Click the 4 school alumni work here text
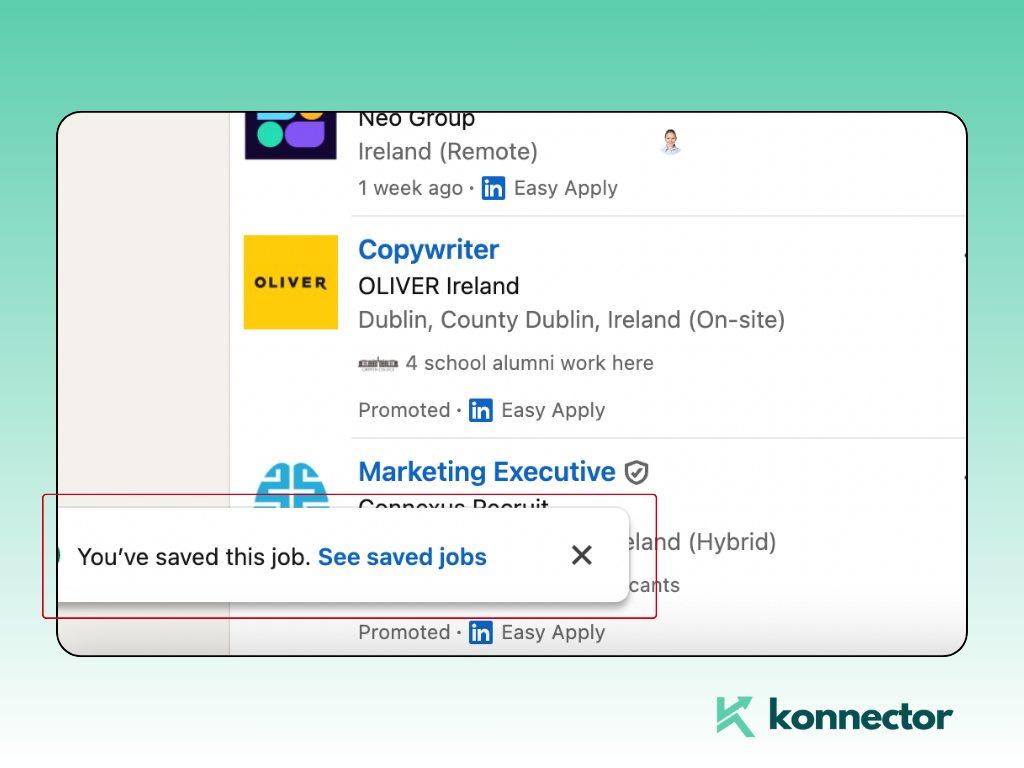Screen dimensions: 1024x768 click(x=530, y=363)
